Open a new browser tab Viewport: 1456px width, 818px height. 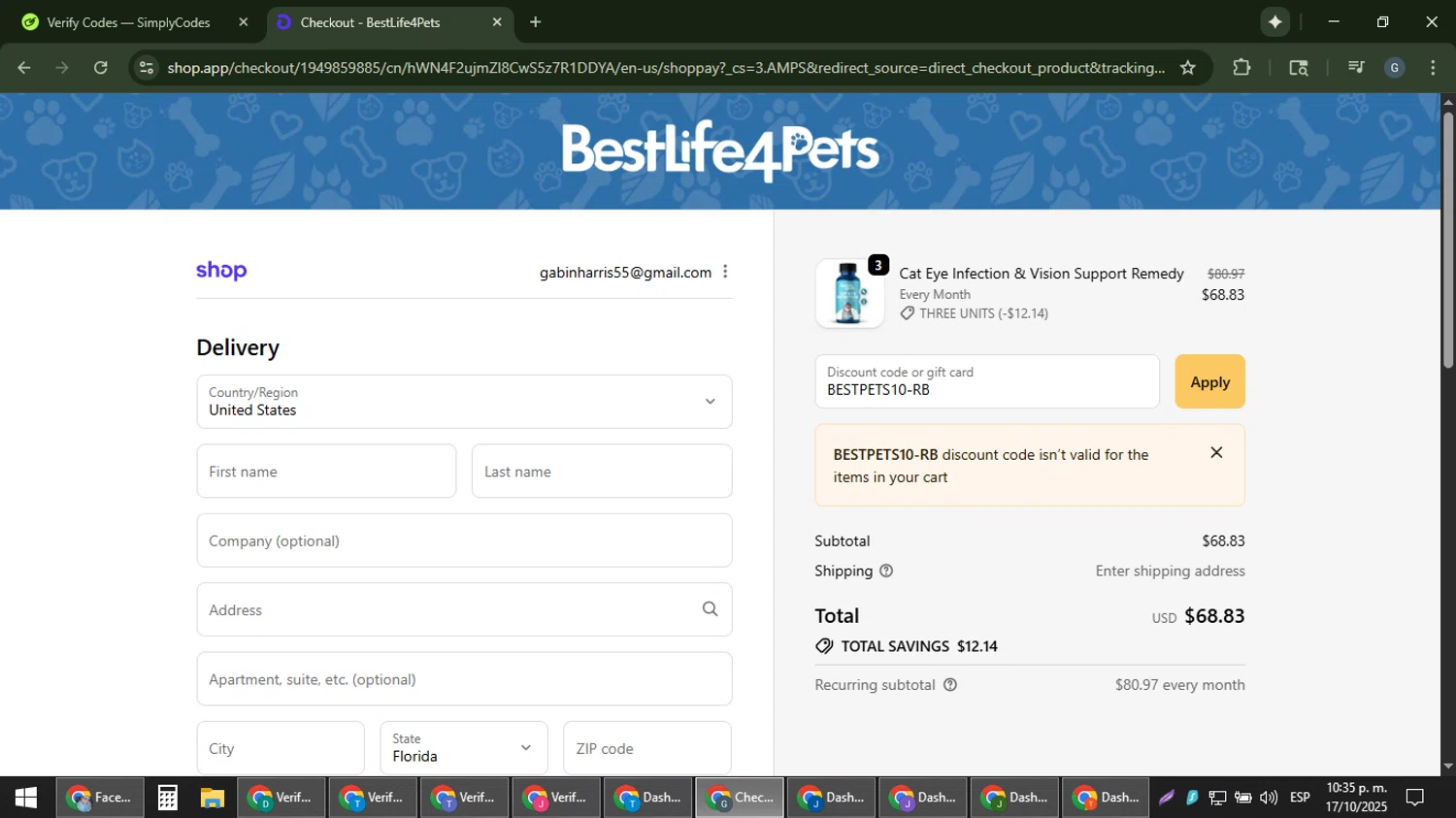tap(536, 22)
